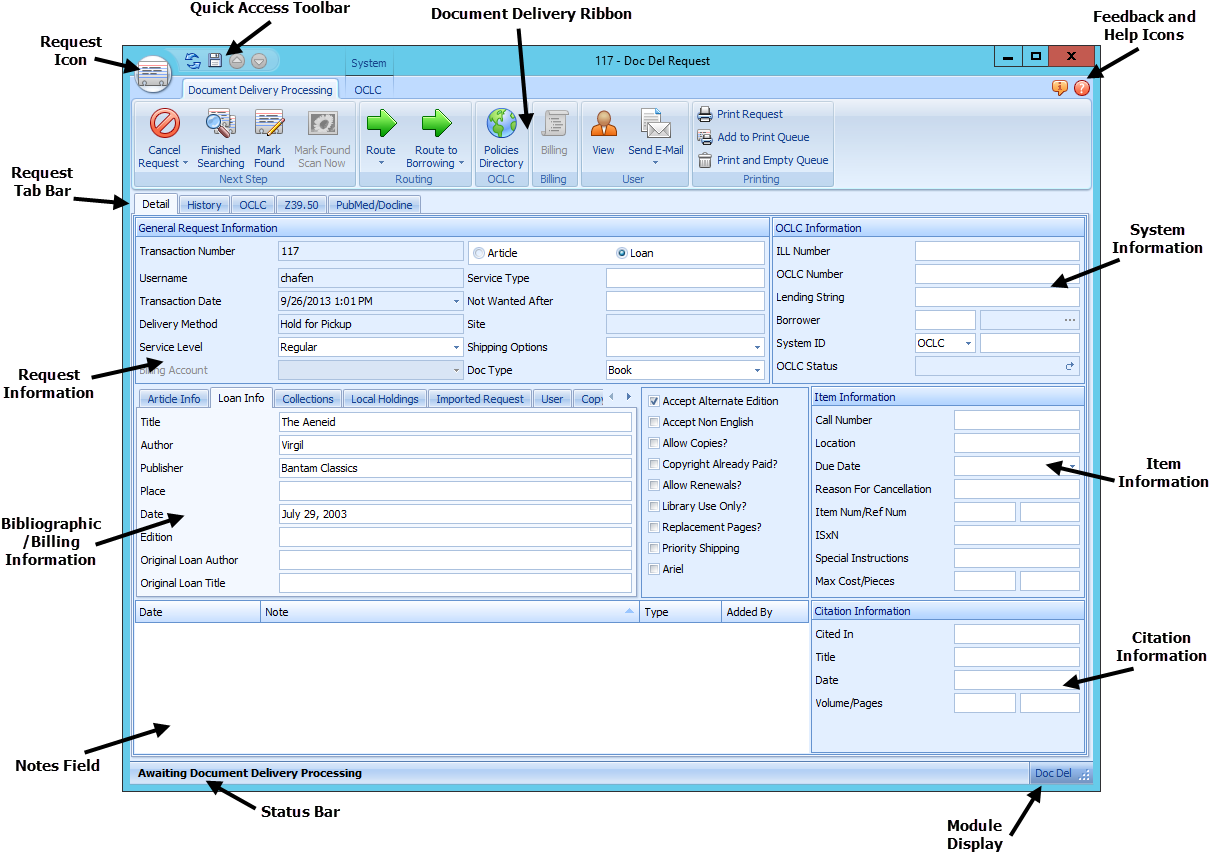
Task: Switch to the History tab
Action: point(204,205)
